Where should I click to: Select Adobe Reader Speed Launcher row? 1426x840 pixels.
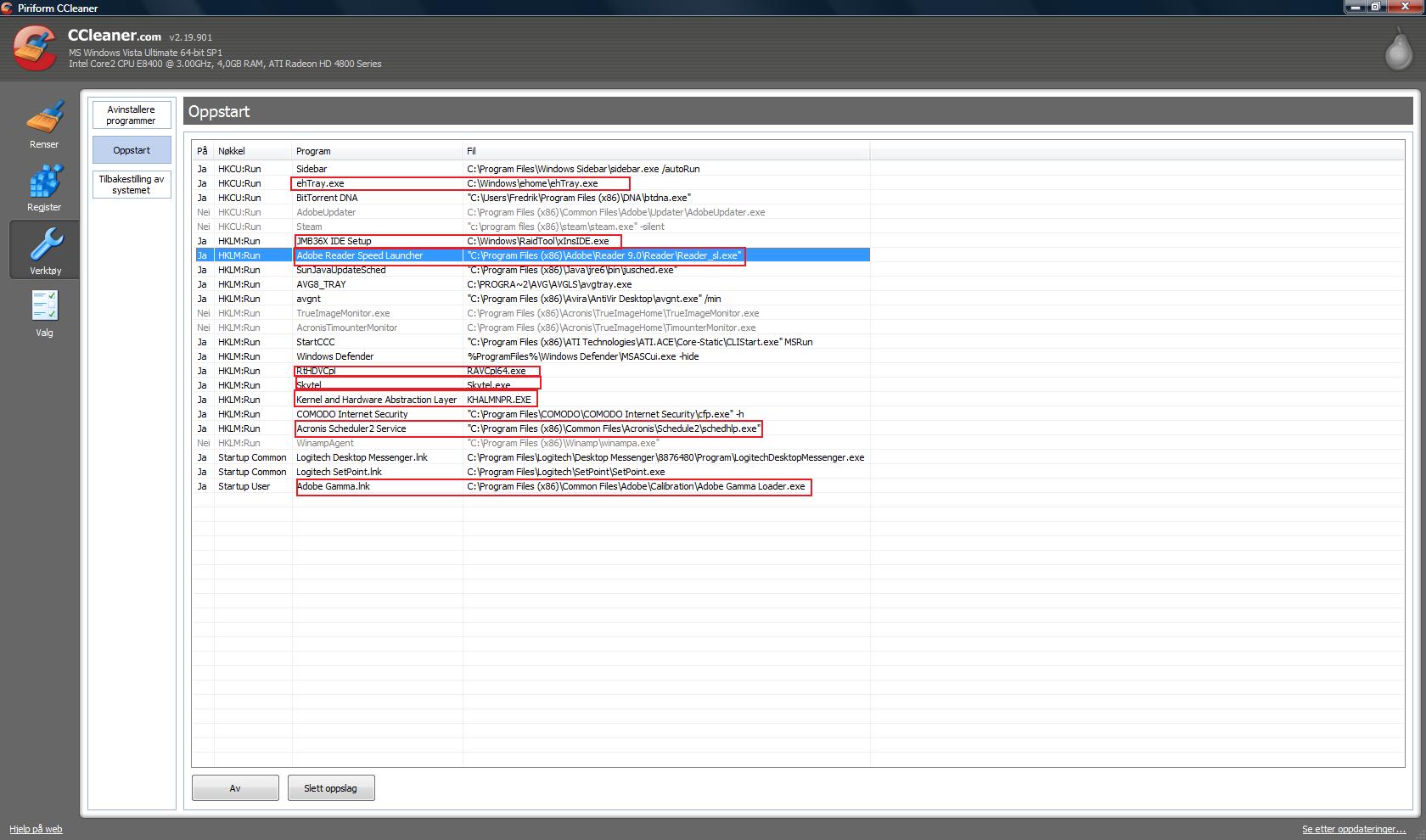pos(531,255)
